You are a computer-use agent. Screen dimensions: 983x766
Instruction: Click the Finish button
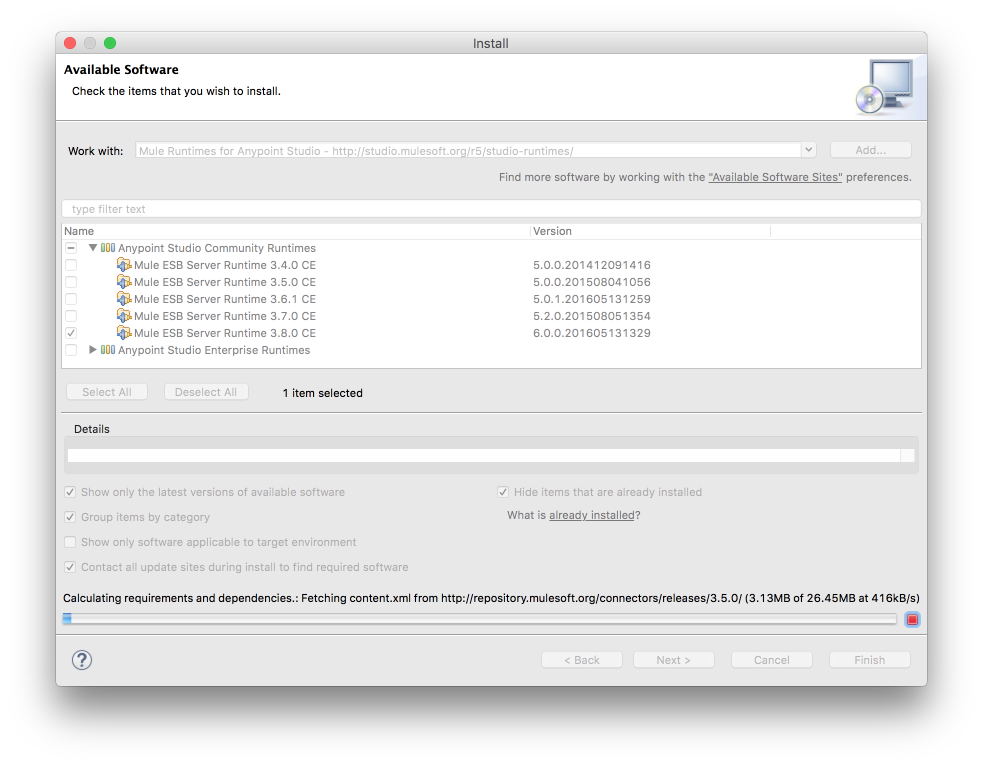[870, 659]
